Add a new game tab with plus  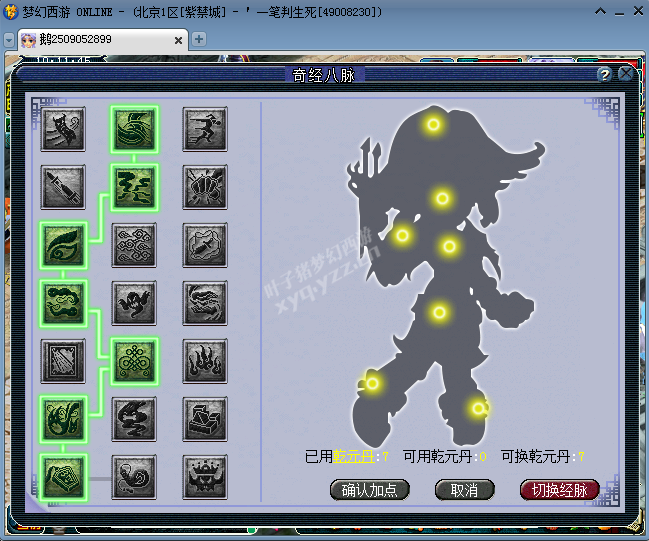click(199, 39)
